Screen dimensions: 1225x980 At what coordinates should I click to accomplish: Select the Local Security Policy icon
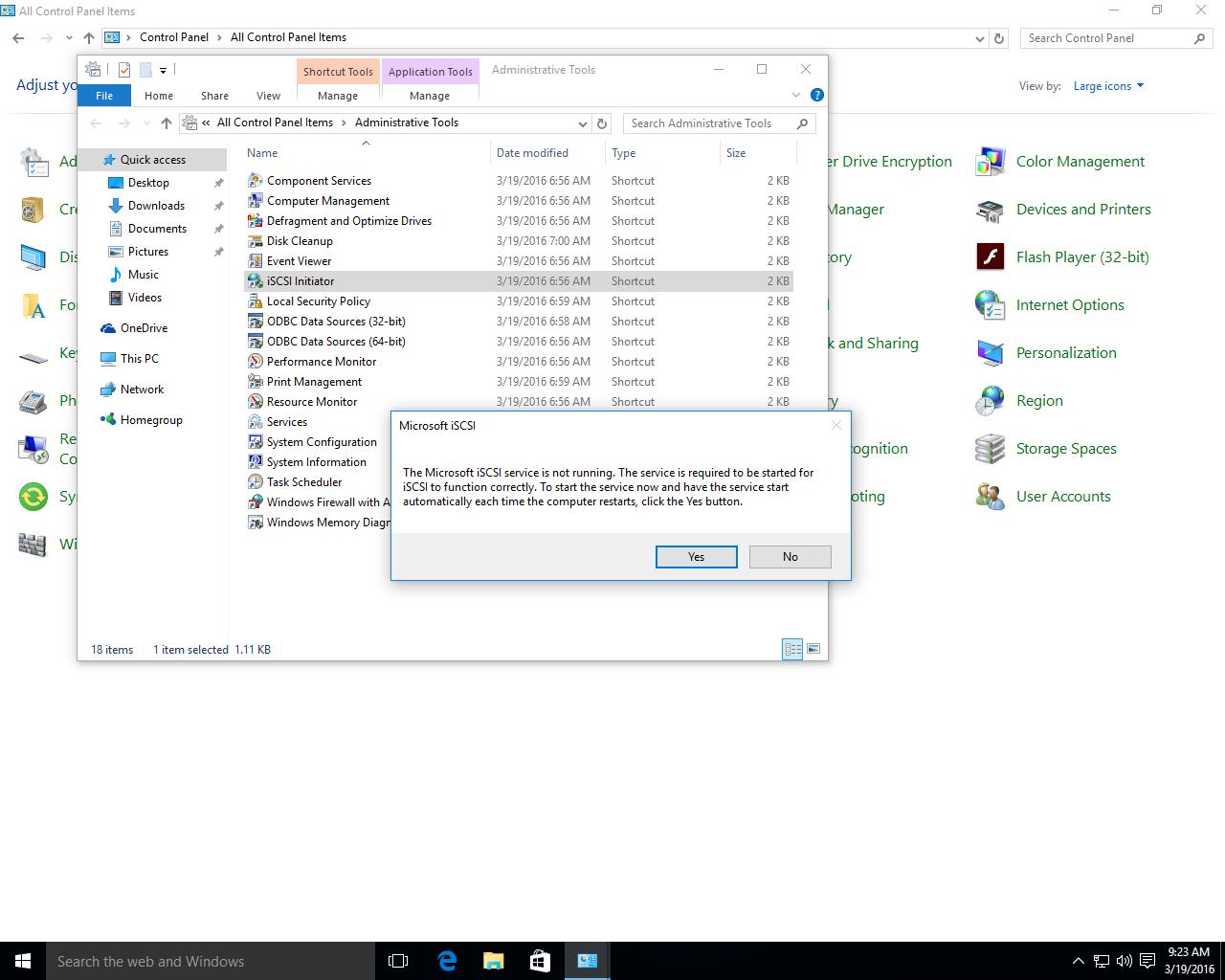255,301
